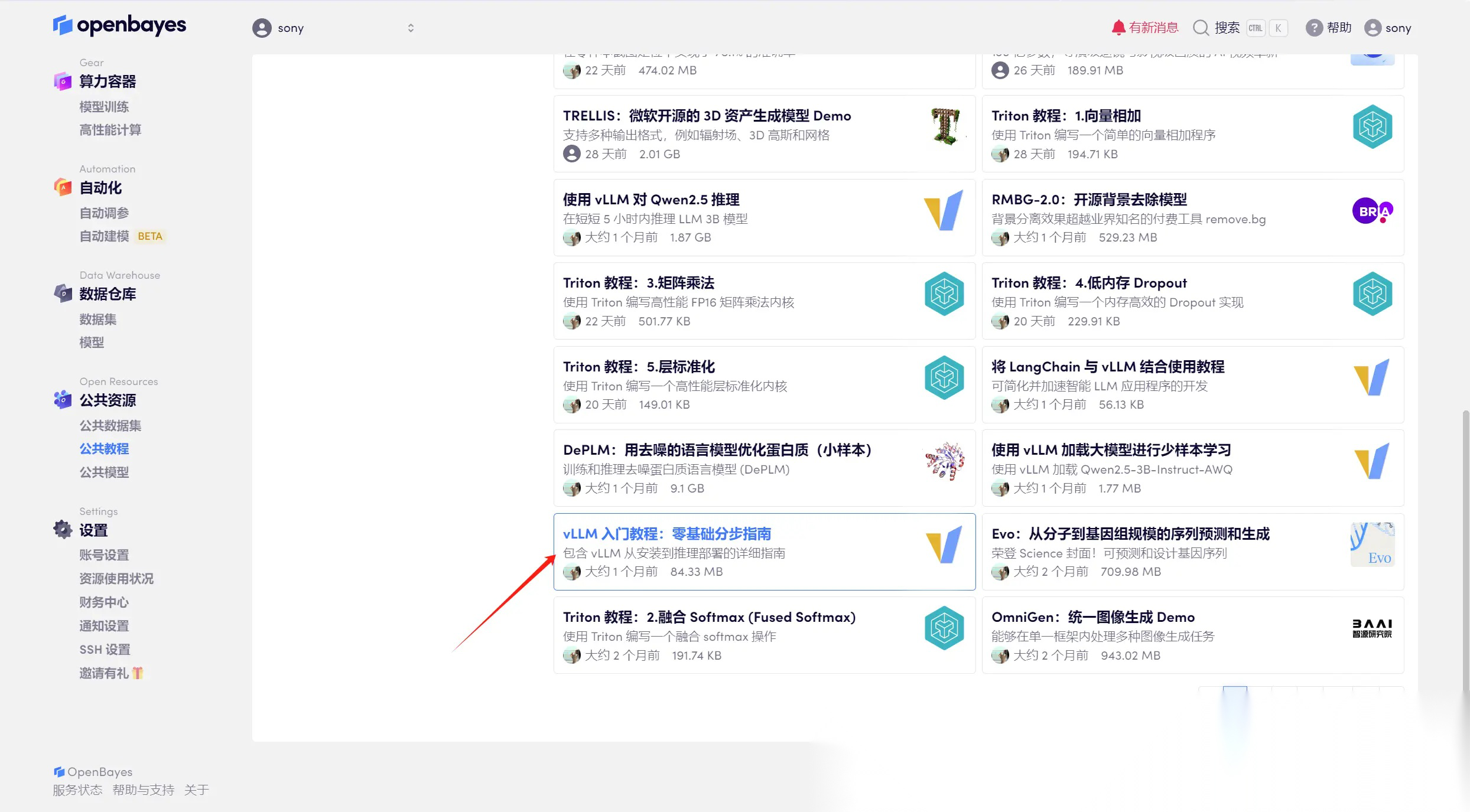Viewport: 1470px width, 812px height.
Task: Open the vLLM 入门教程 tutorial link
Action: (x=666, y=534)
